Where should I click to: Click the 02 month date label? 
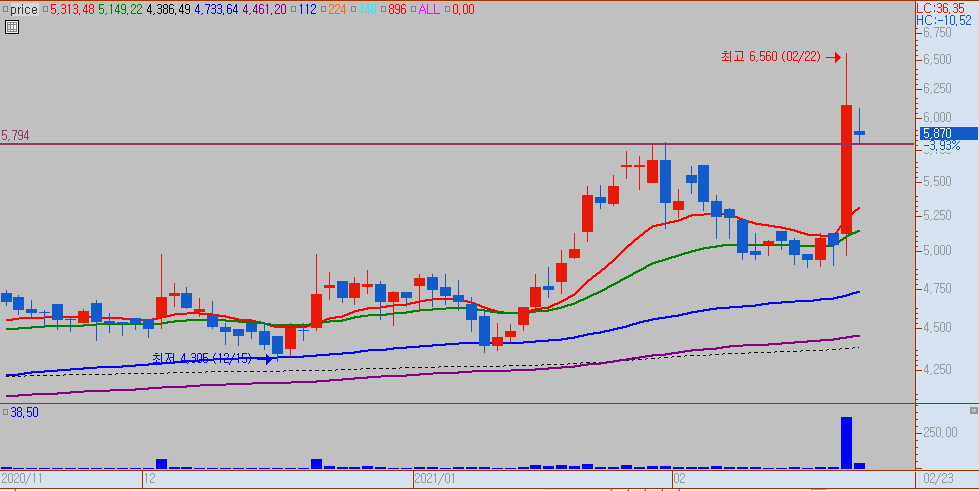[x=679, y=479]
